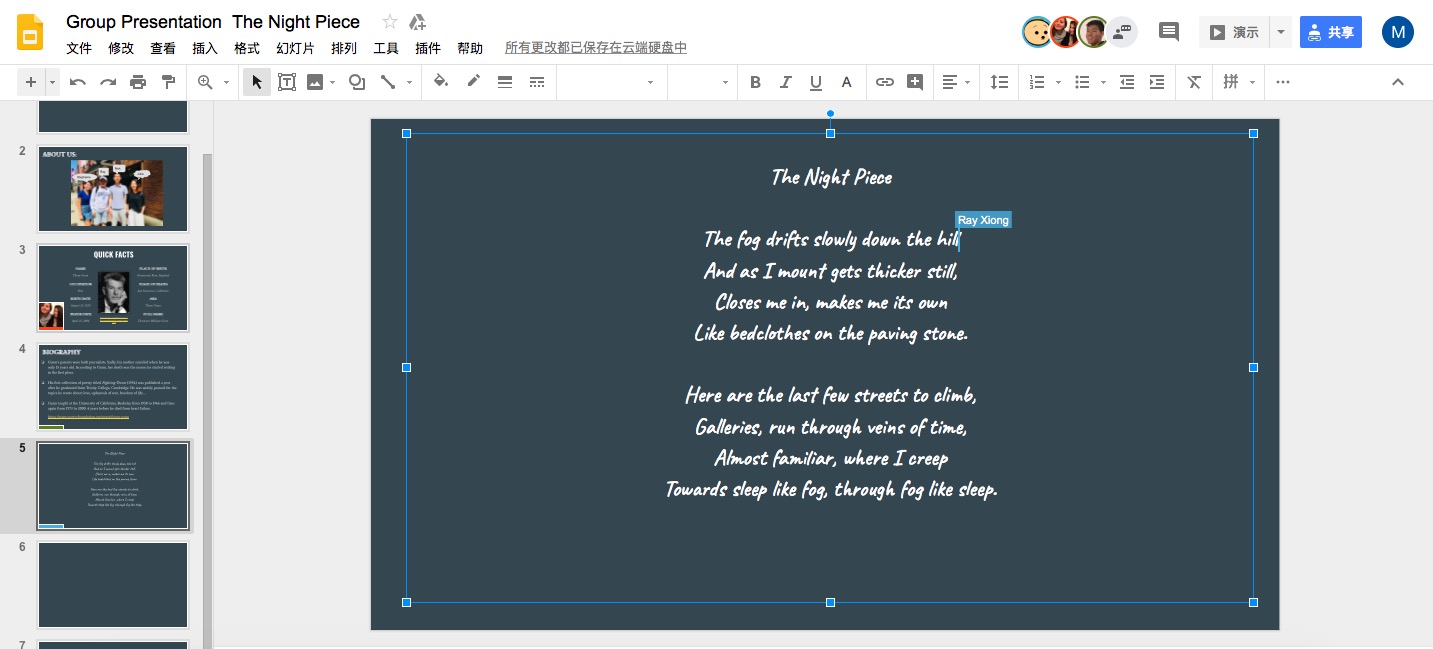Open the comment history icon
Viewport: 1433px width, 649px height.
click(x=1168, y=32)
